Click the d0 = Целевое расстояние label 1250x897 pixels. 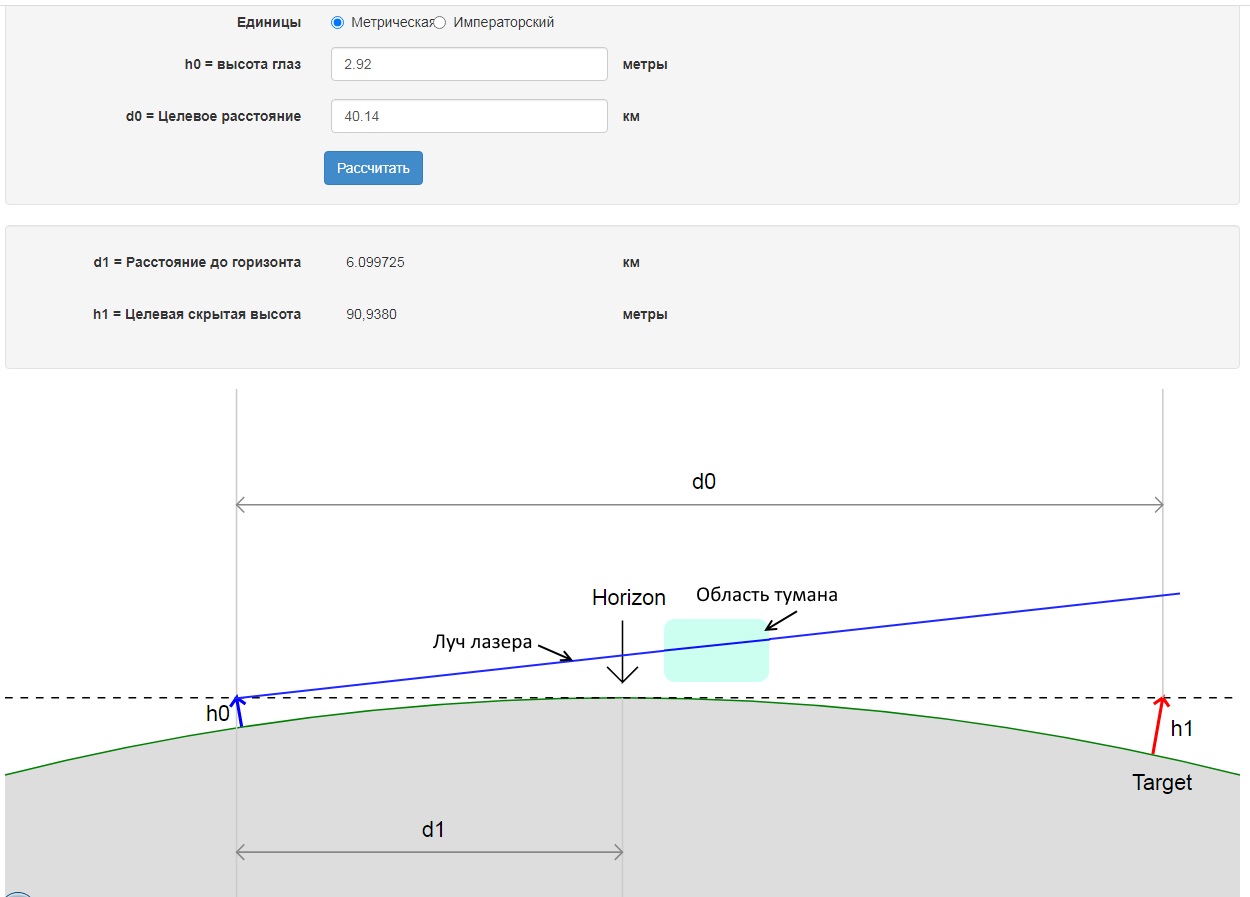tap(213, 116)
